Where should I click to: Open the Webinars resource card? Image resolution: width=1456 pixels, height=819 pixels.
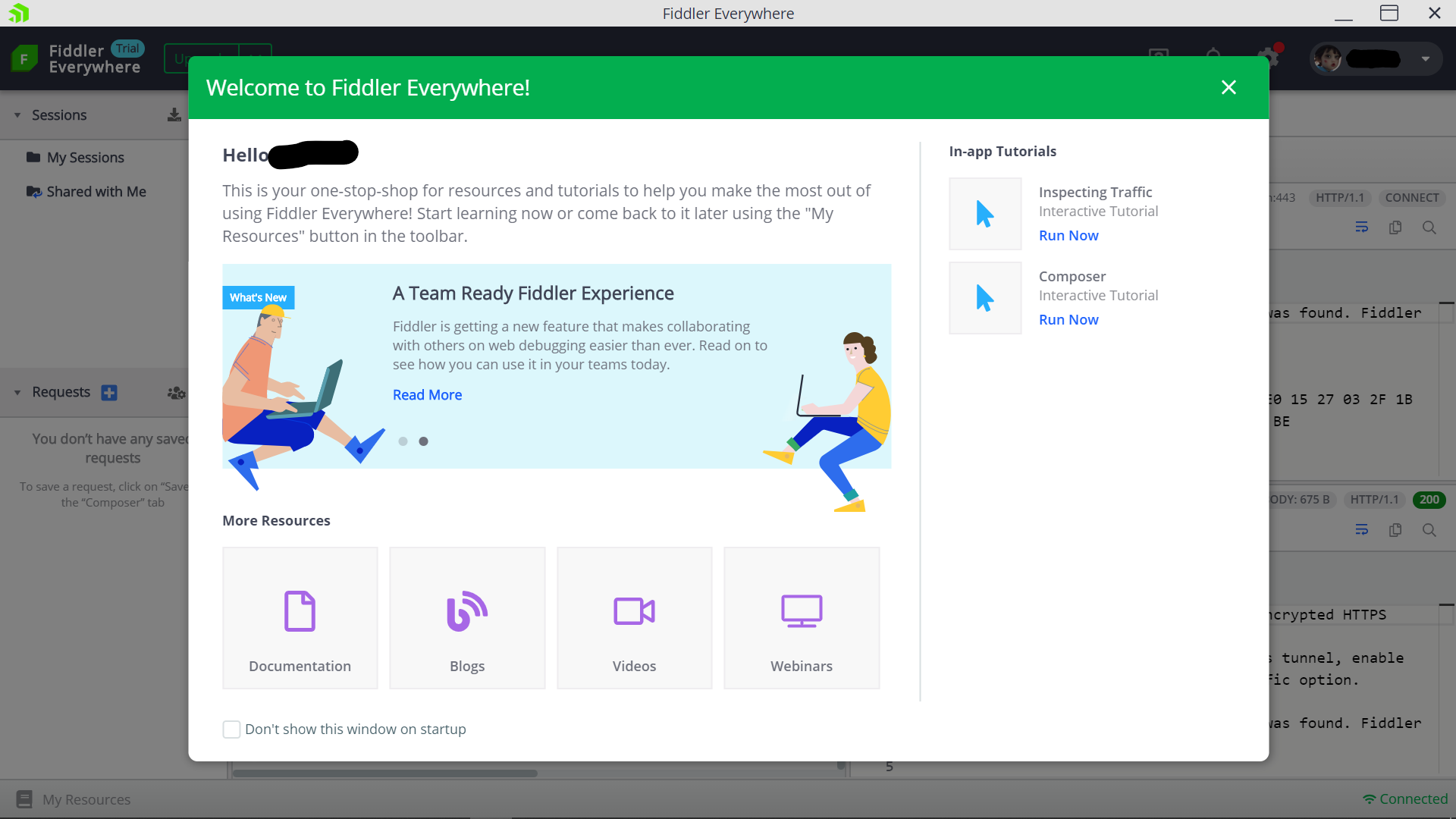click(x=802, y=618)
